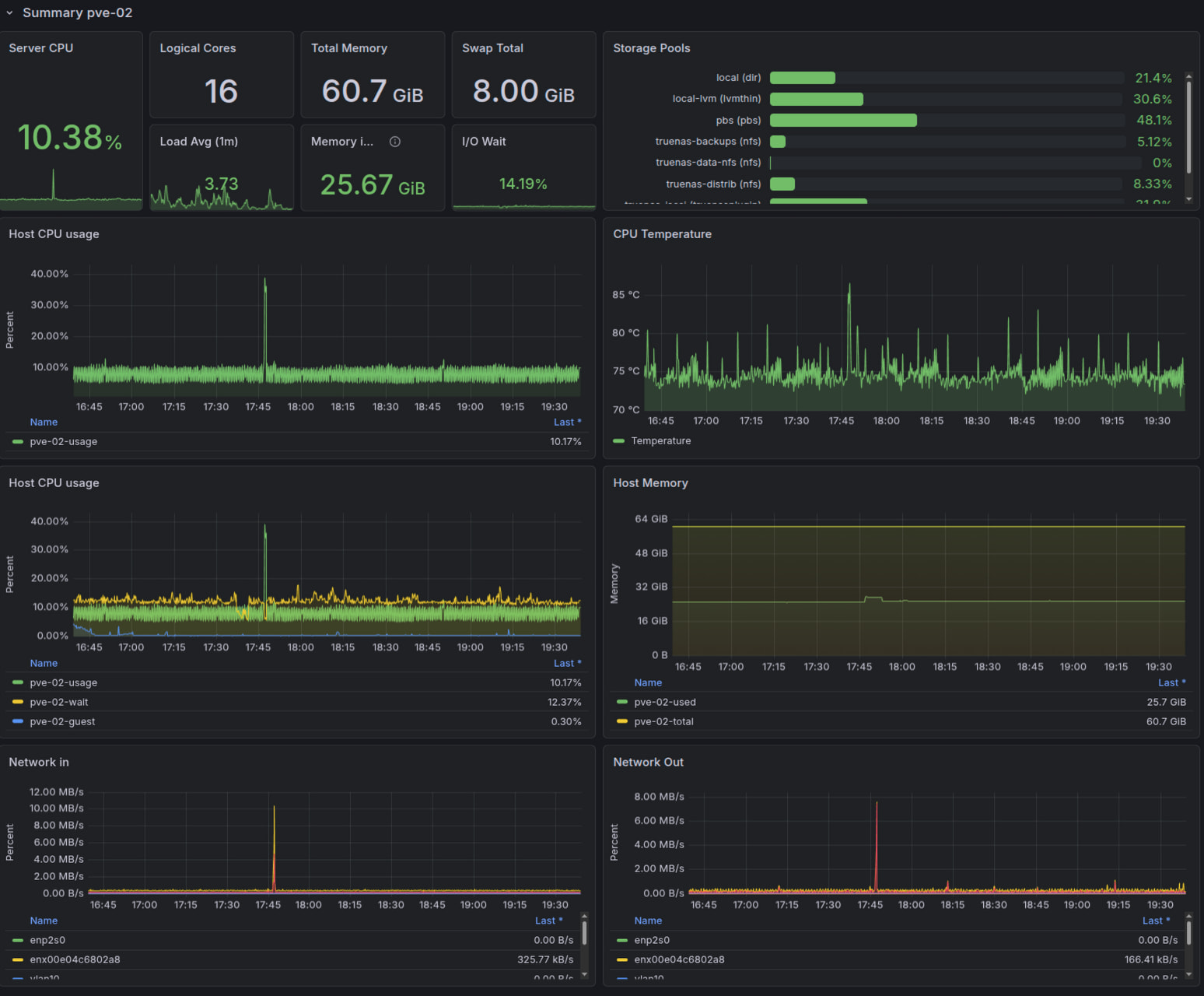Screen dimensions: 1204x996
Task: Click Name header in Host Memory legend
Action: [x=648, y=682]
